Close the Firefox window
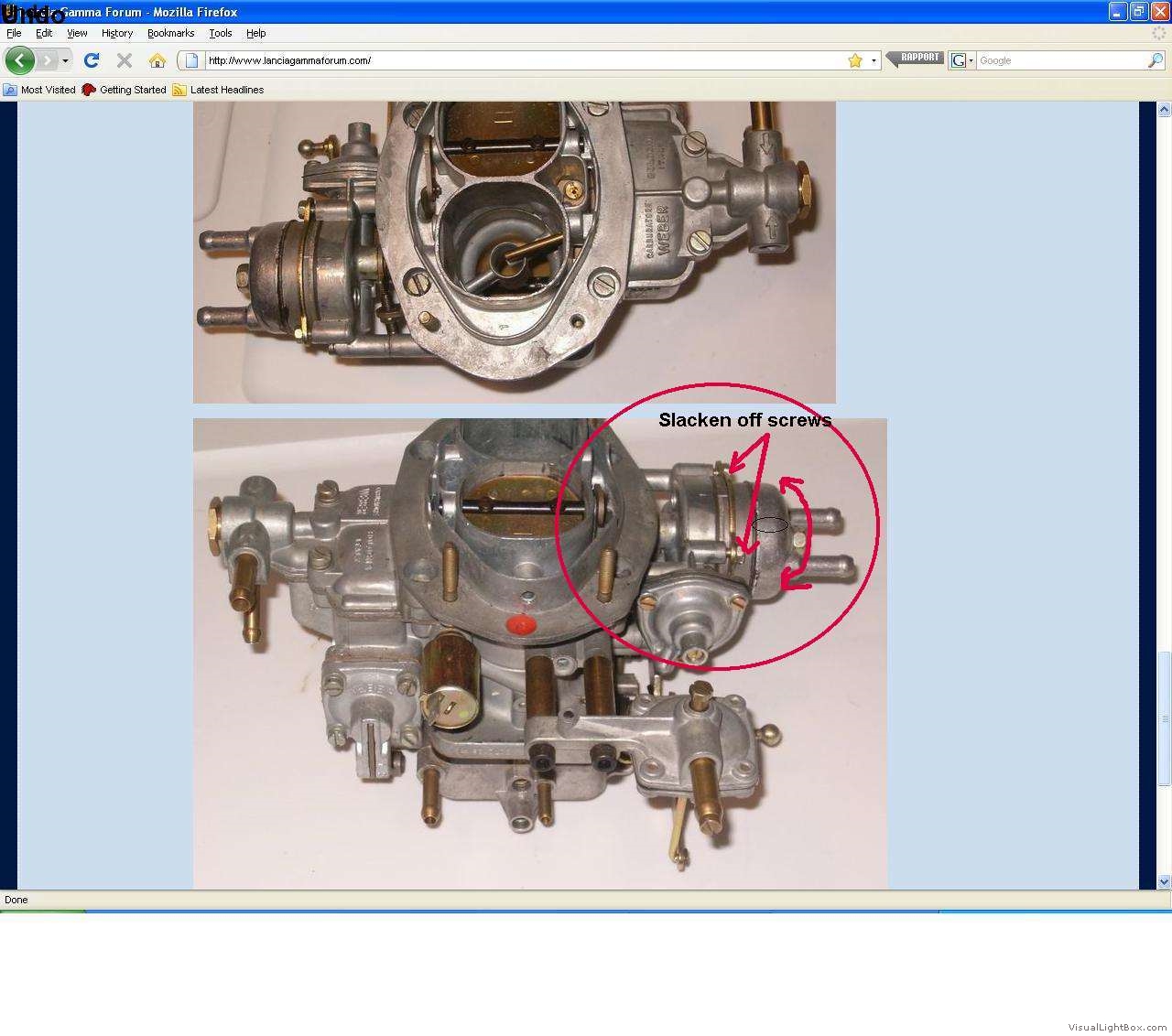This screenshot has height=1036, width=1172. click(1159, 12)
